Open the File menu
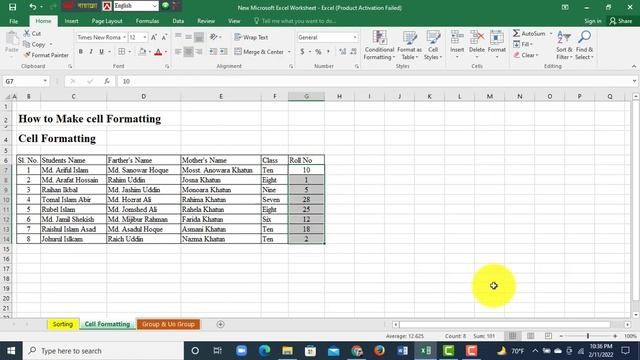 (x=13, y=21)
